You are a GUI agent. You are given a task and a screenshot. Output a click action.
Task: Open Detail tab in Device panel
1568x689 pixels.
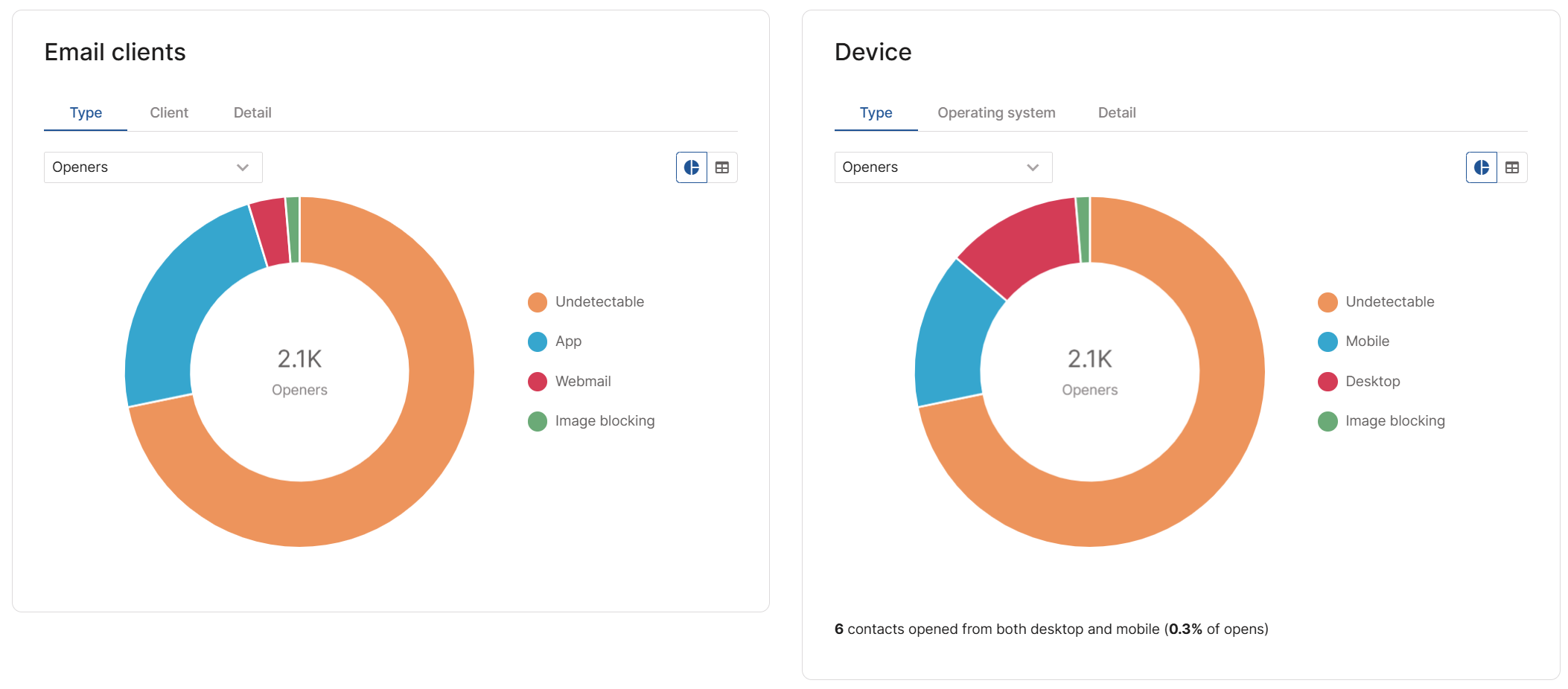1117,113
